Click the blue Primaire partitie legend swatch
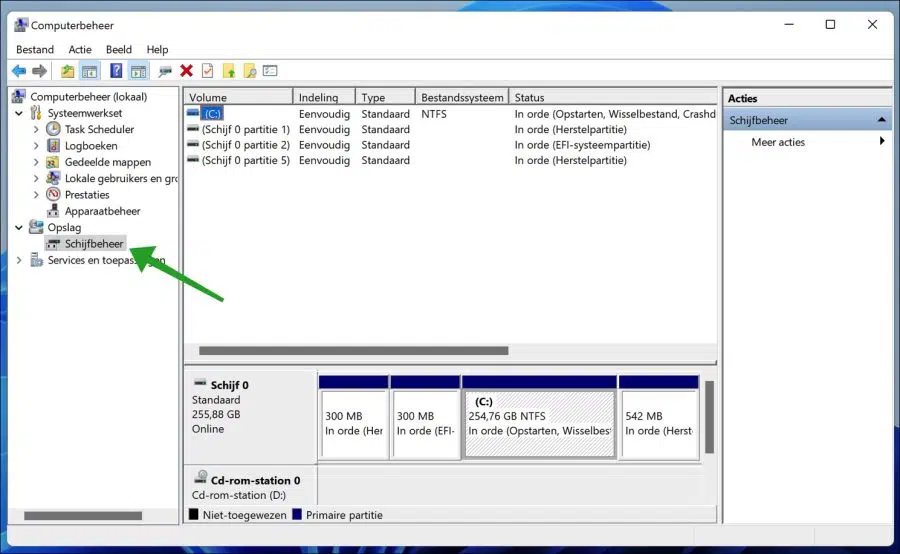 click(x=297, y=514)
